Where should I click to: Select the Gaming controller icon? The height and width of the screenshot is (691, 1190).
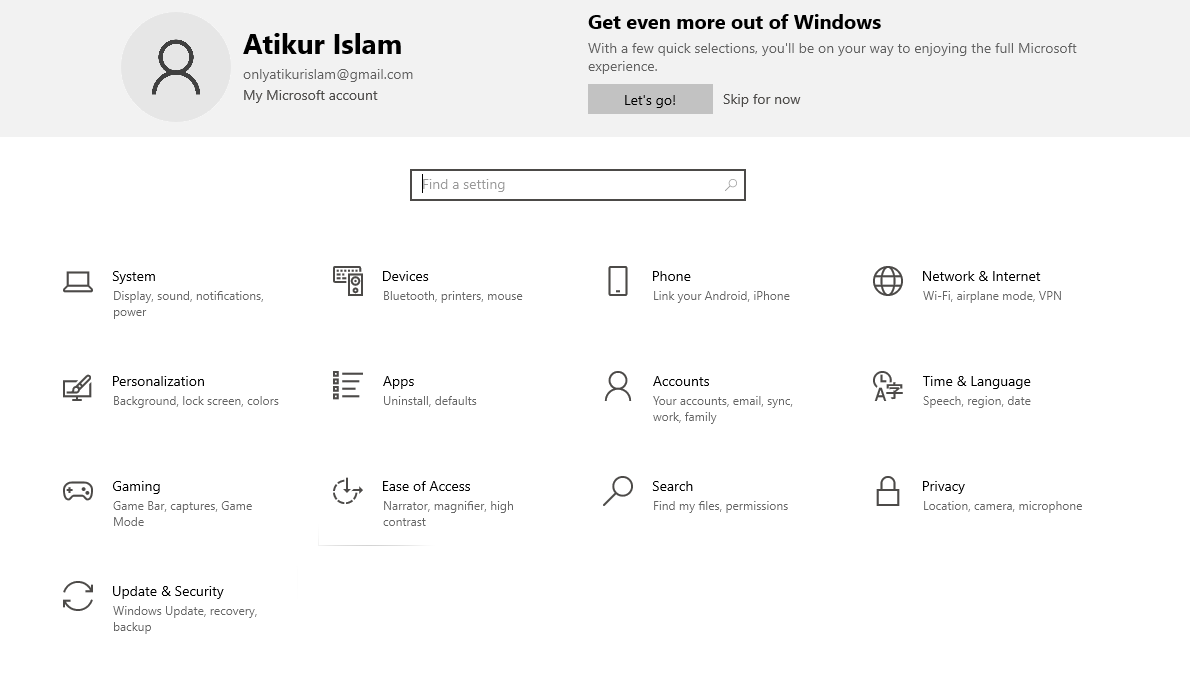(x=78, y=492)
